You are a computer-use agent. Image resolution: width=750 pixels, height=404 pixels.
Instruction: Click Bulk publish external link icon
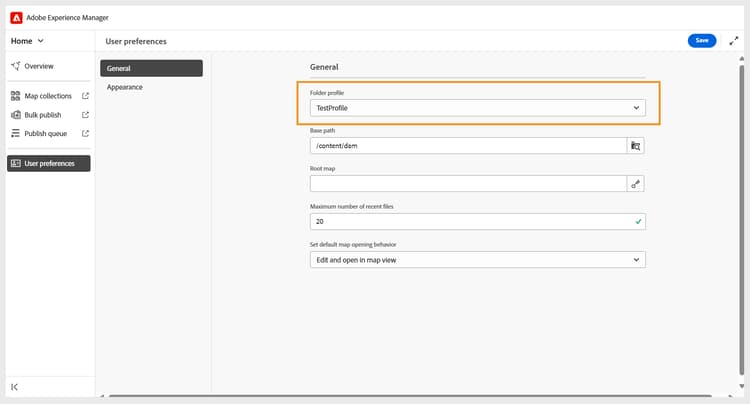85,115
